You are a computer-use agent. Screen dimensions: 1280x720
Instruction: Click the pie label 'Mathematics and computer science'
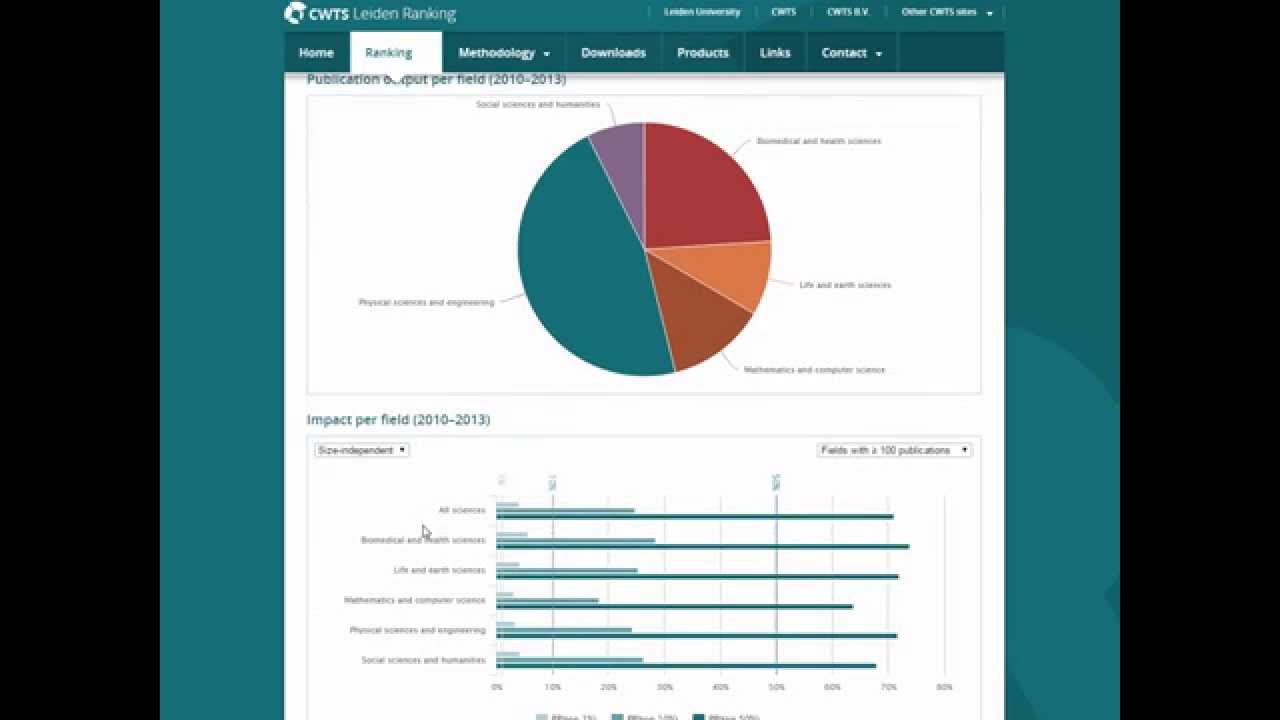pyautogui.click(x=814, y=370)
